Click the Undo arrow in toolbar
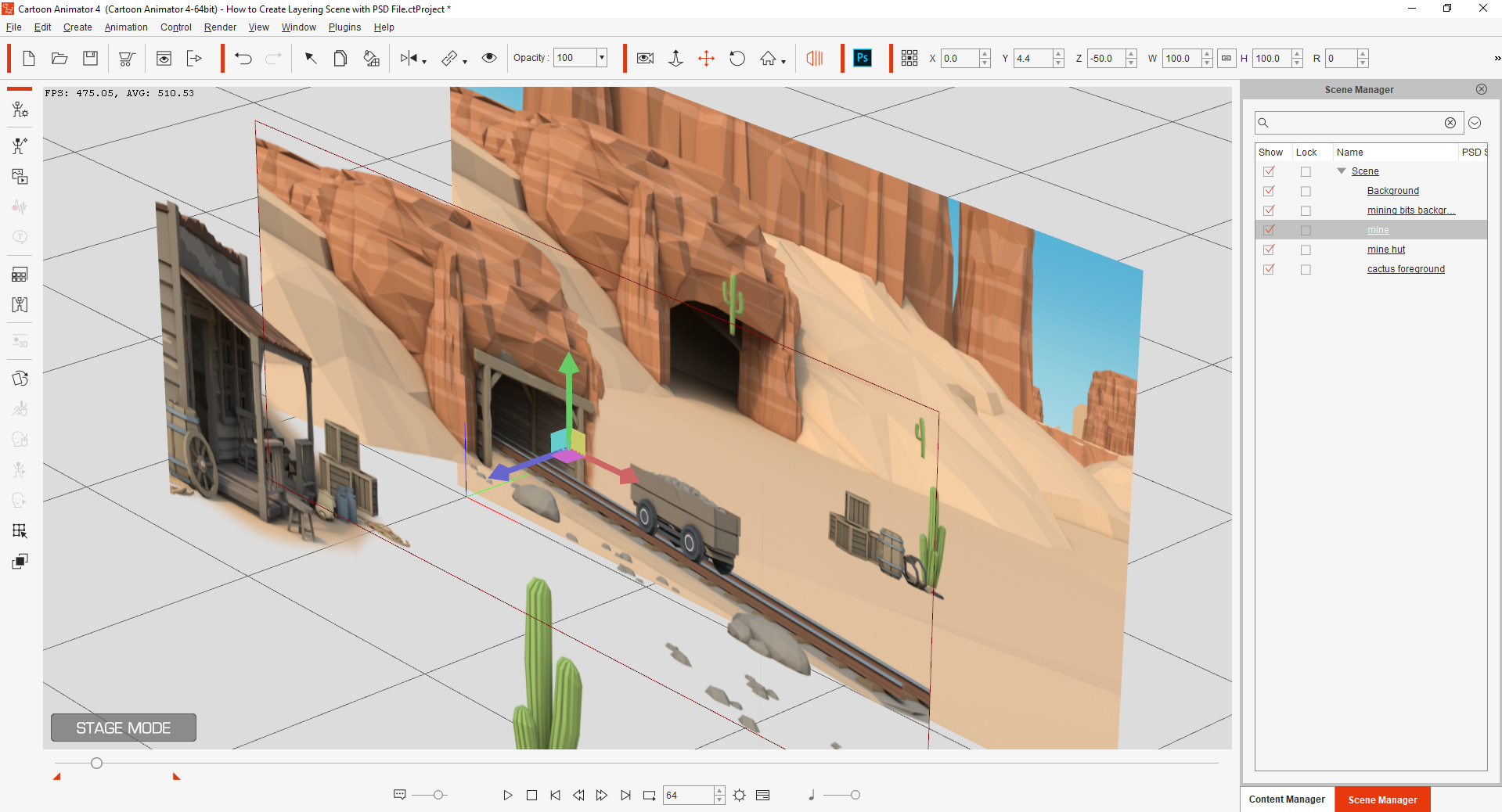The image size is (1502, 812). pyautogui.click(x=243, y=59)
